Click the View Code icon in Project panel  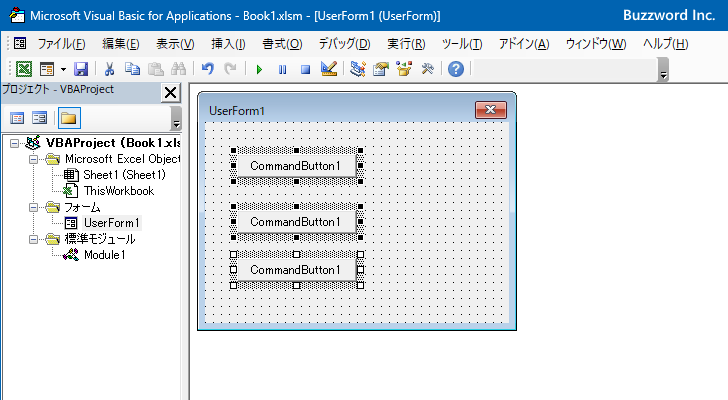(17, 118)
